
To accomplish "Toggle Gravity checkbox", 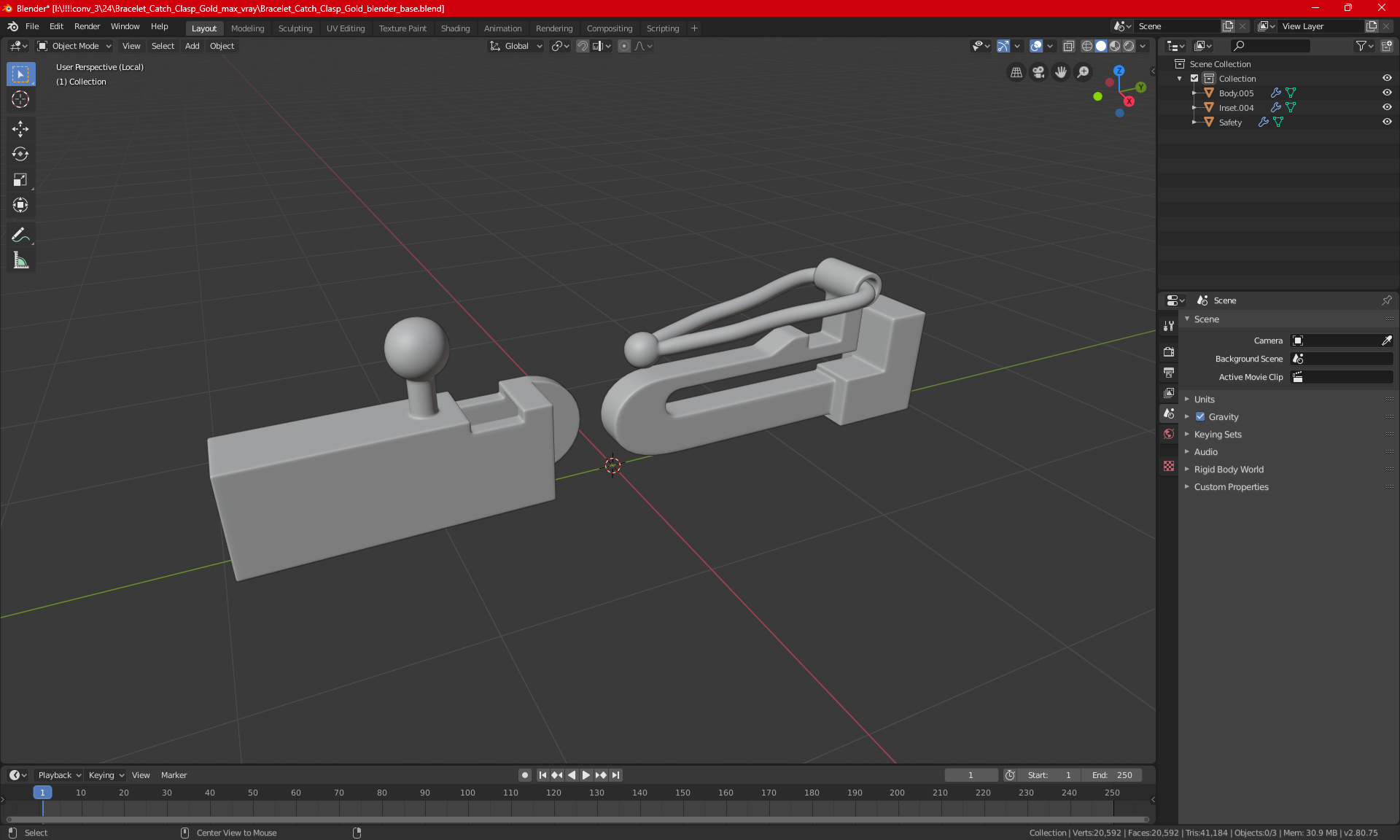I will click(1200, 417).
